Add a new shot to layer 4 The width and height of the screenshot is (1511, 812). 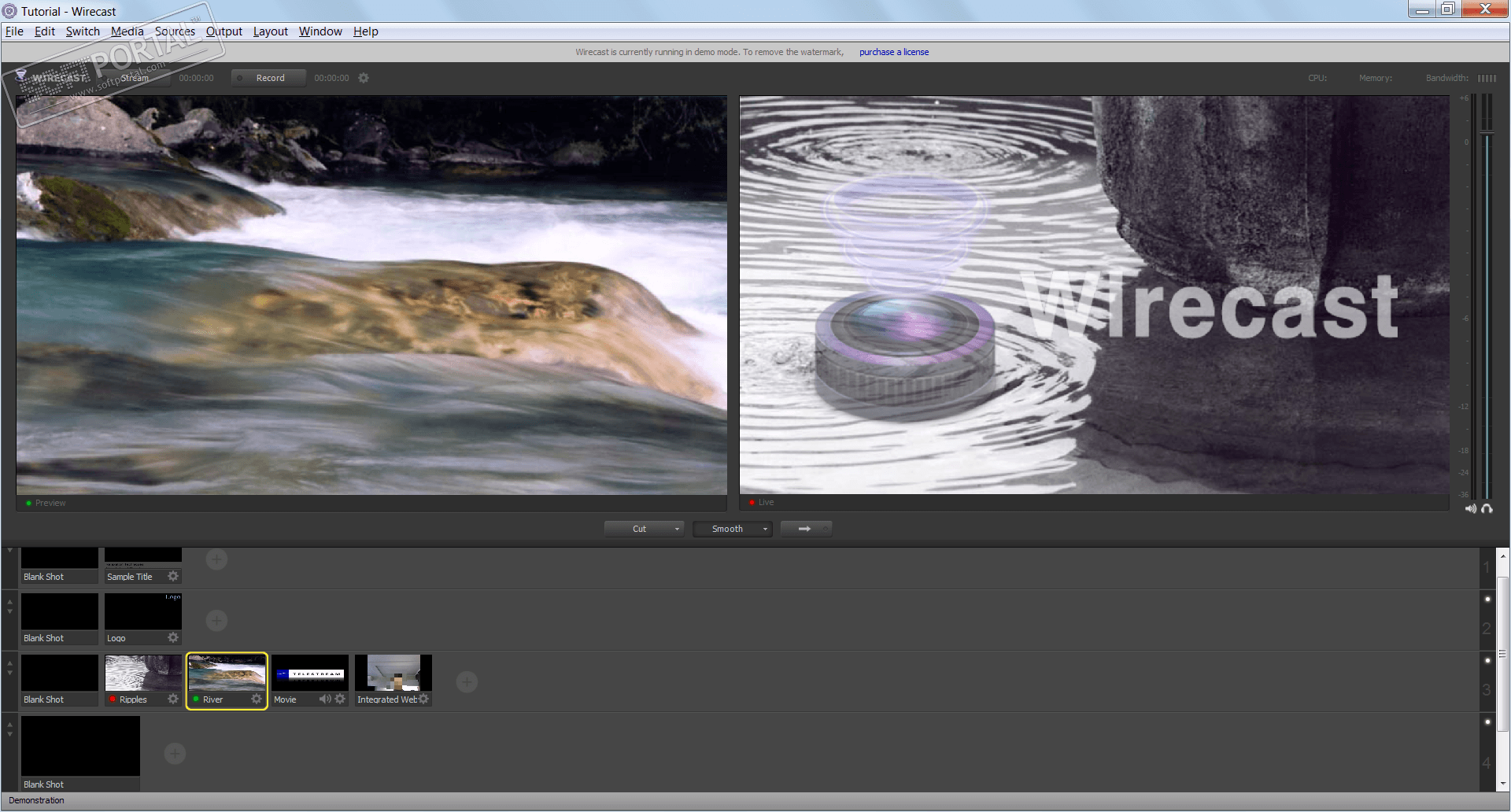[175, 754]
